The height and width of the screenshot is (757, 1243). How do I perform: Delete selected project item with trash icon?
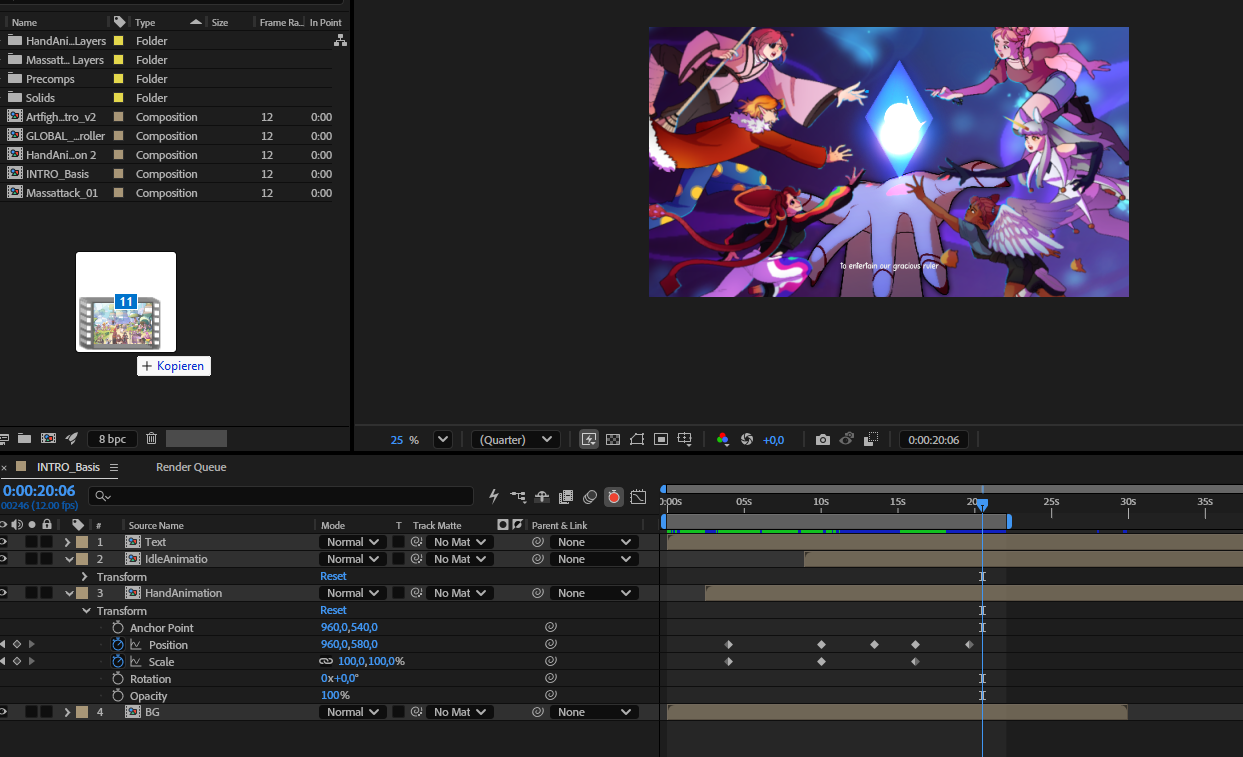tap(151, 439)
